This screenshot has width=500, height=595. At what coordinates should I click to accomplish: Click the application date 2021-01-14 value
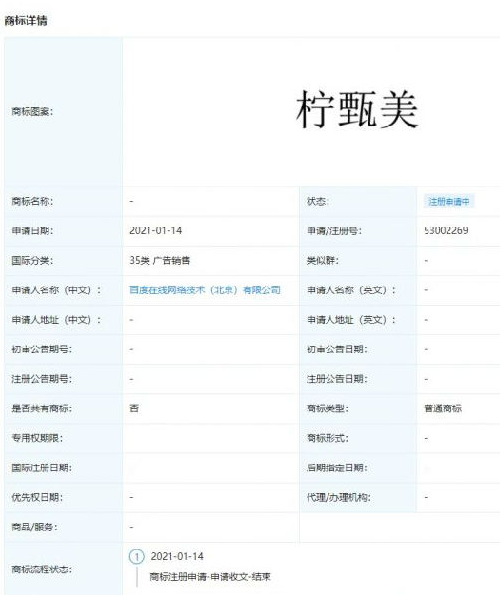pos(156,230)
